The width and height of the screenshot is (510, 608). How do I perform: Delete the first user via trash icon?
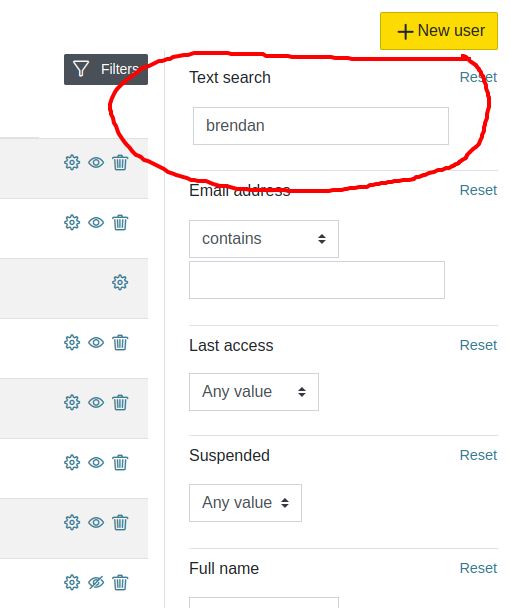click(120, 162)
